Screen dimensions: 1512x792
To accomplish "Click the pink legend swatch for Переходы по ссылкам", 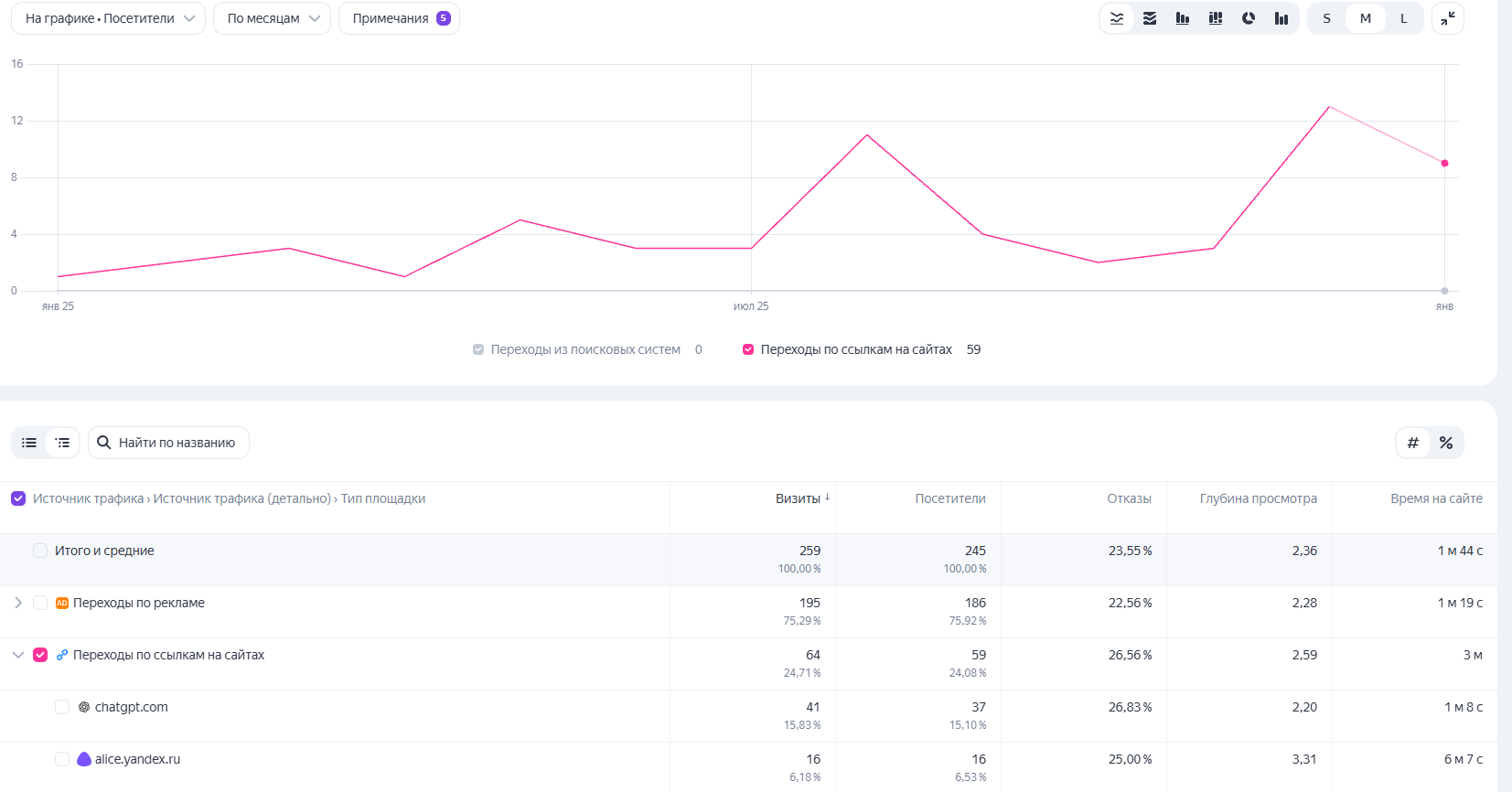I will click(748, 349).
